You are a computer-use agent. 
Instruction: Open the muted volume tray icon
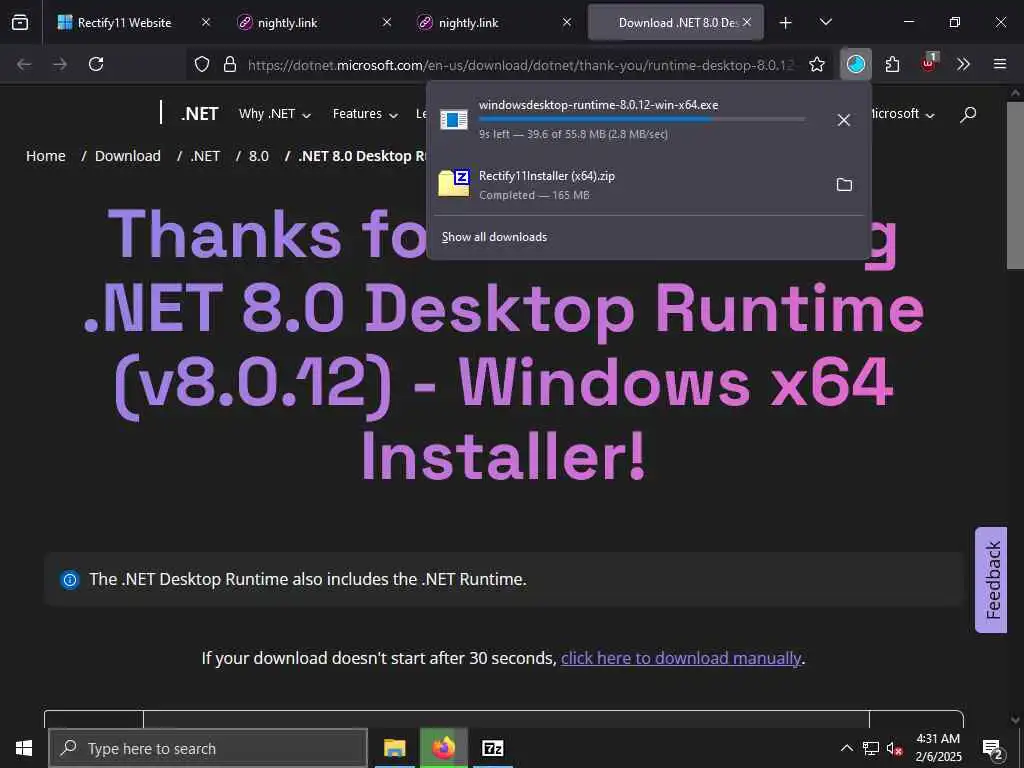point(894,748)
